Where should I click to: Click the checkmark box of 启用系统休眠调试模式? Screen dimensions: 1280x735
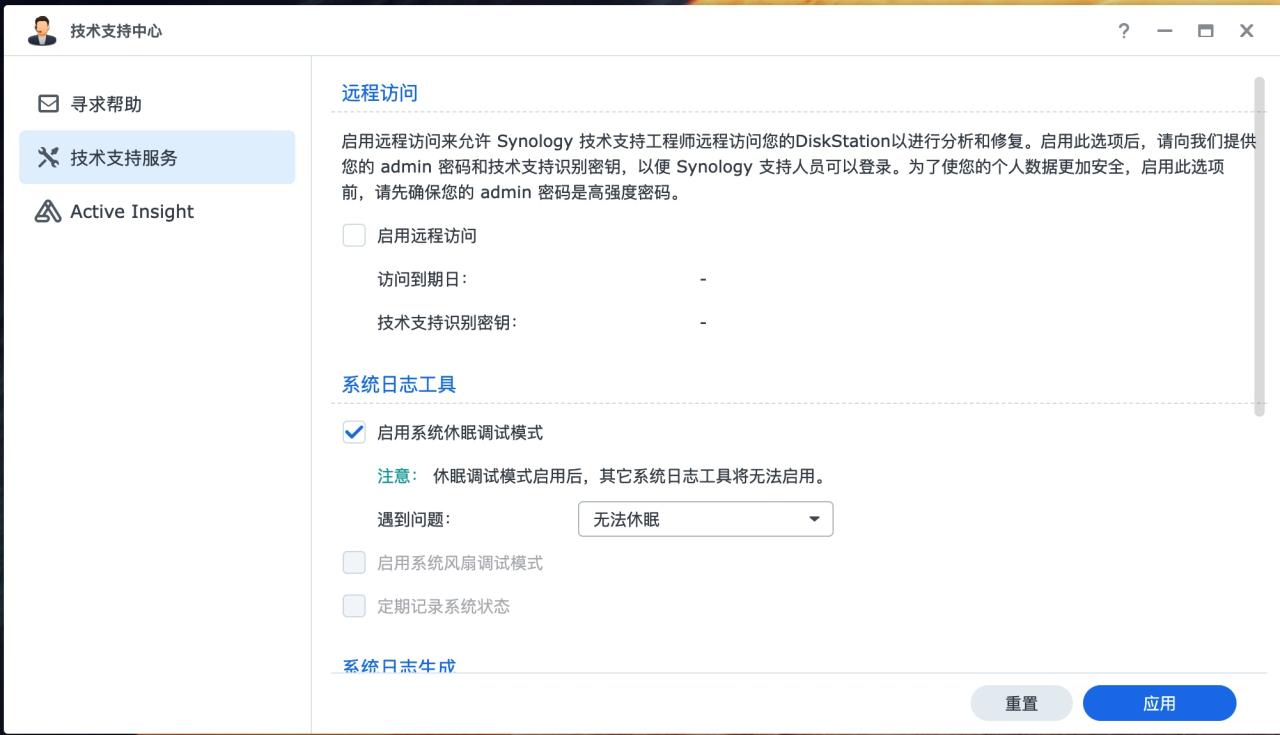pos(354,432)
